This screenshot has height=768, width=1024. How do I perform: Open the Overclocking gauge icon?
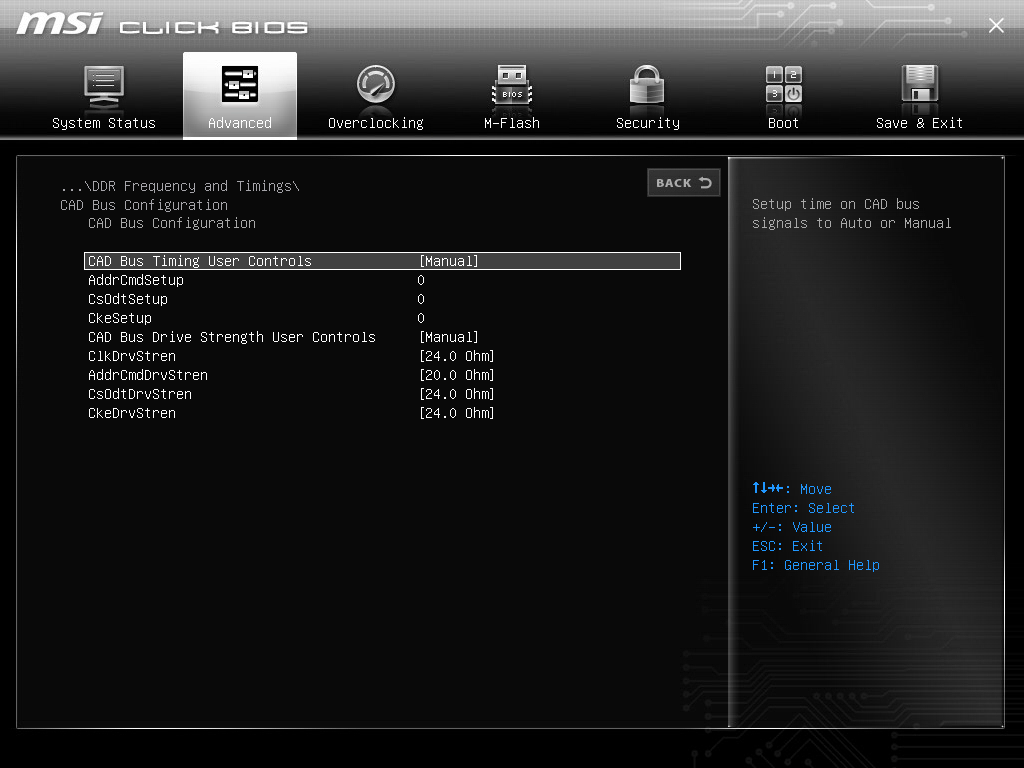[376, 84]
